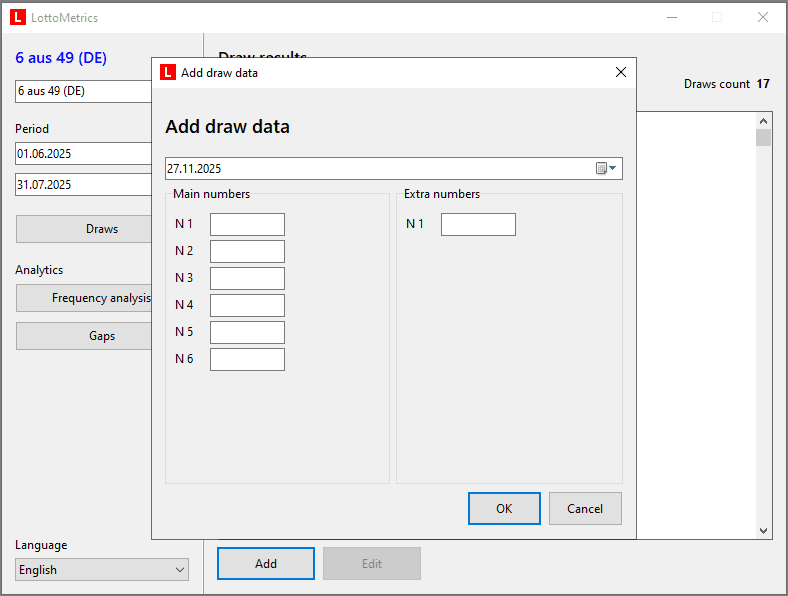Open the calendar picker in date field

606,168
